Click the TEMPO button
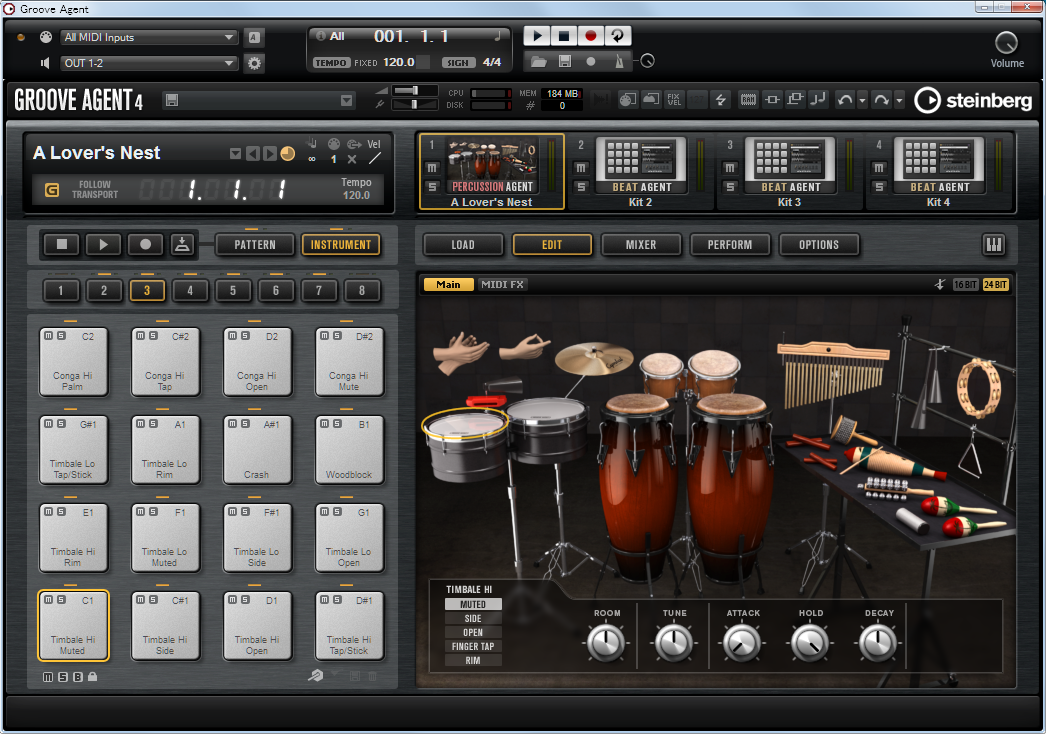Screen dimensions: 1046x734 [x=331, y=63]
